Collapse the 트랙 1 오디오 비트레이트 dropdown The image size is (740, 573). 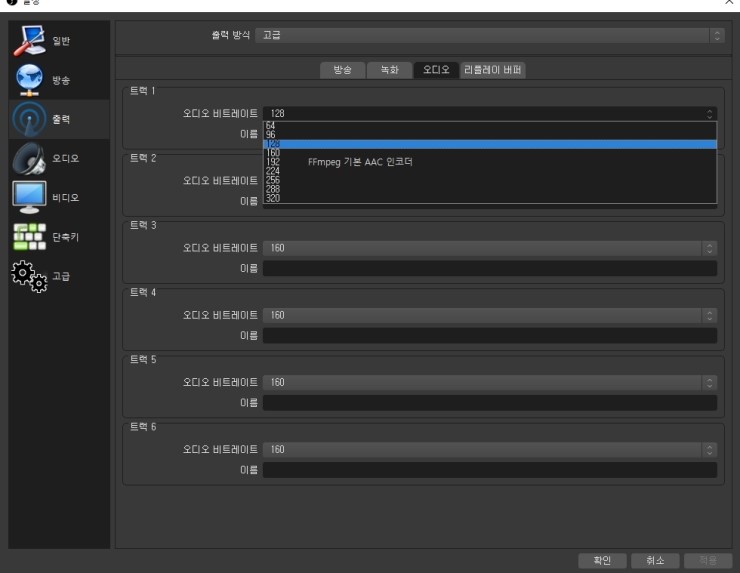490,113
